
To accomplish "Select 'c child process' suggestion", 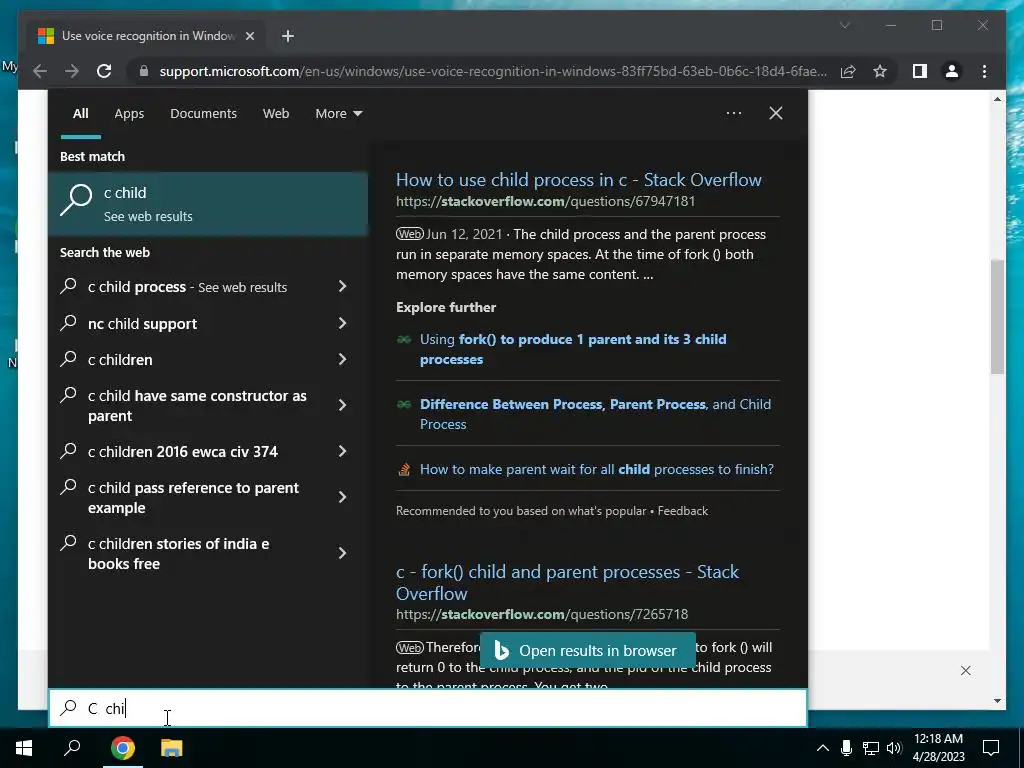I will pyautogui.click(x=187, y=287).
